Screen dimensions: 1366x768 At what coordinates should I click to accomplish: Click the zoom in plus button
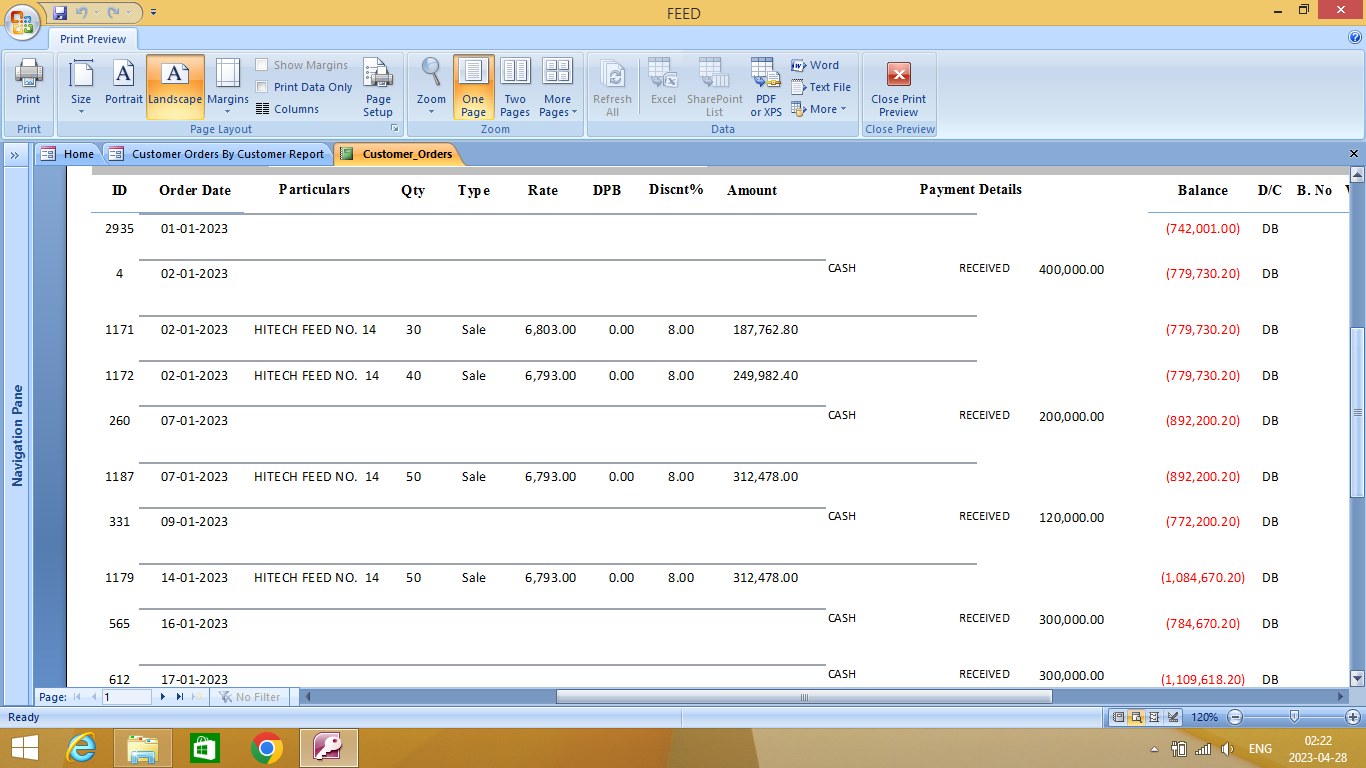[x=1353, y=717]
